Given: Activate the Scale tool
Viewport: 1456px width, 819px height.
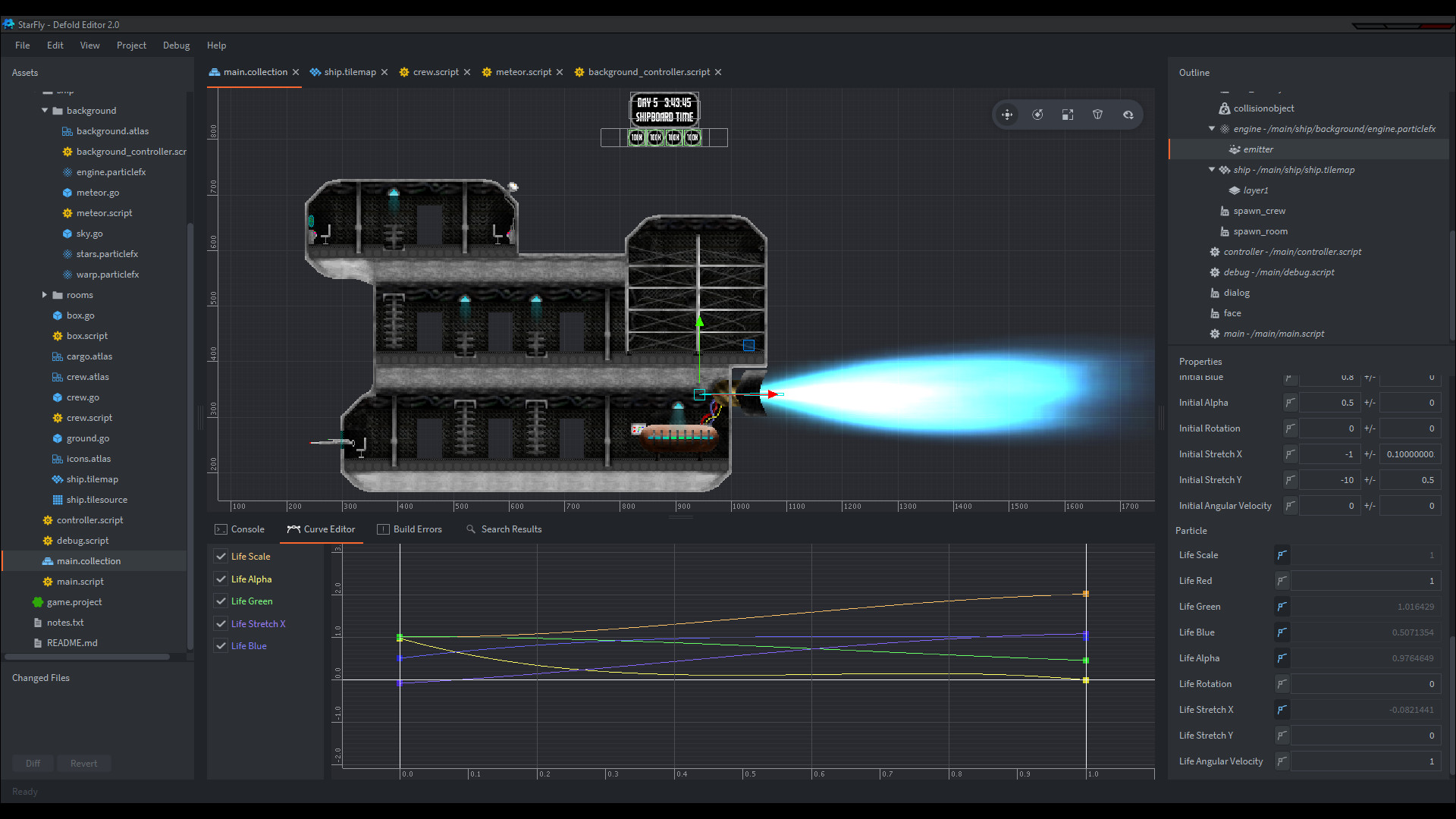Looking at the screenshot, I should coord(1068,114).
